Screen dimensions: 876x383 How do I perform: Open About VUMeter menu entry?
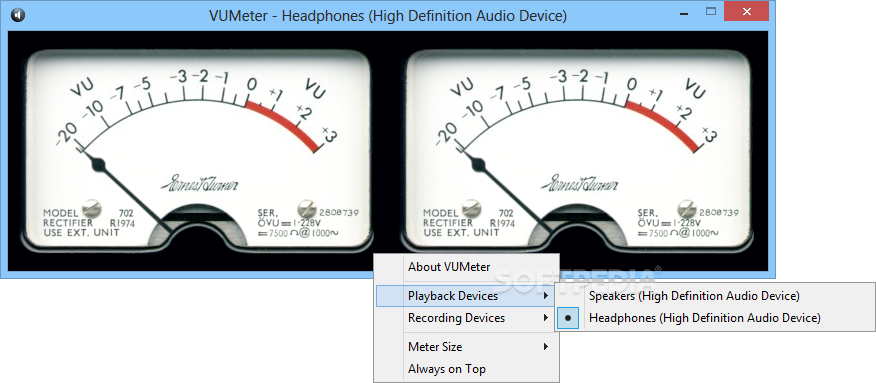pos(466,267)
